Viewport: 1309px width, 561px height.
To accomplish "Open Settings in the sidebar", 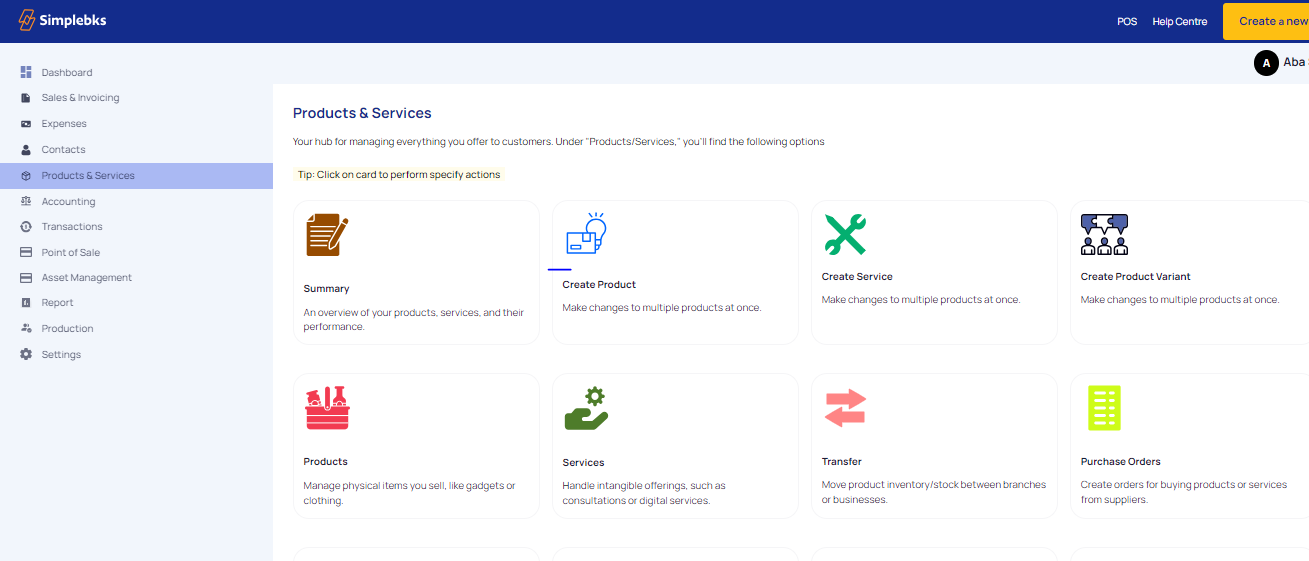I will 61,355.
